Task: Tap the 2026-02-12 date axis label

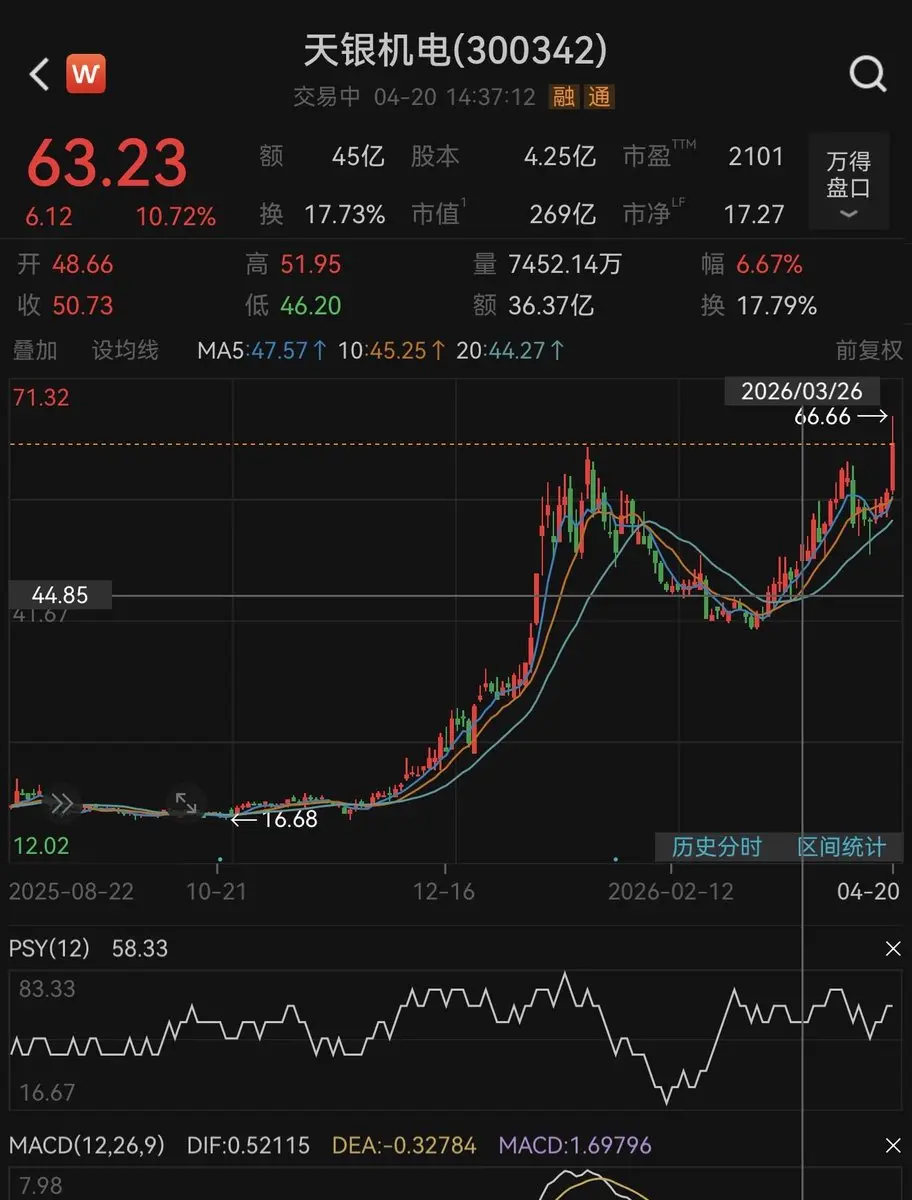Action: [671, 891]
